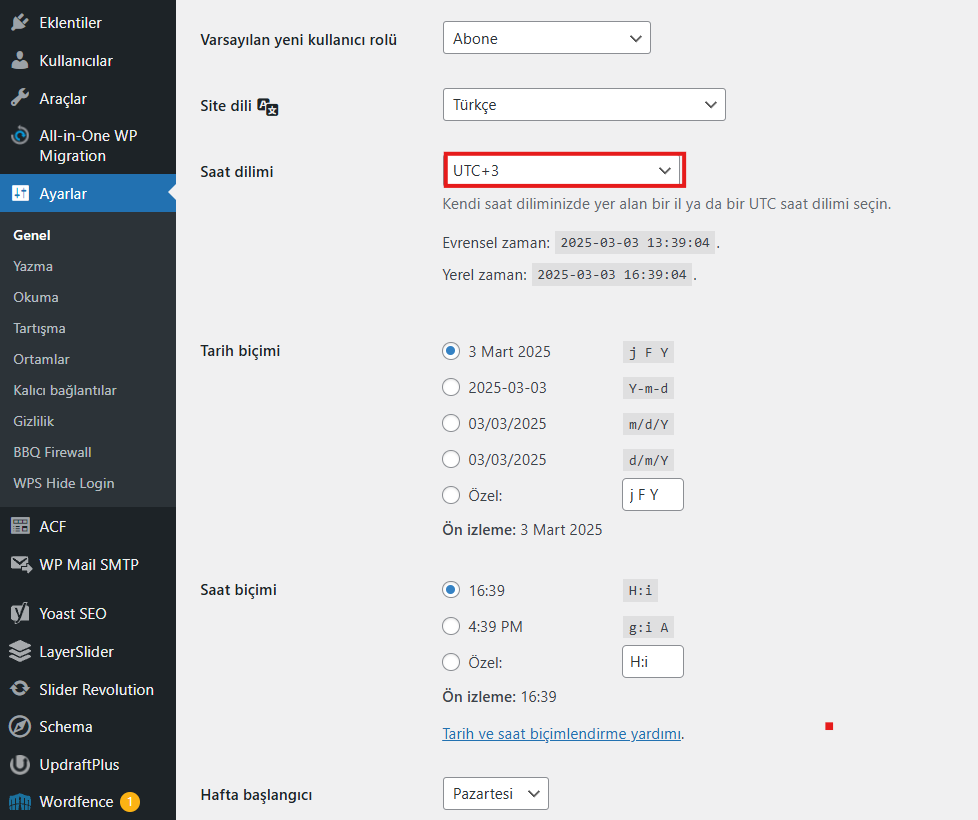
Task: Click the LayerSlider layers icon
Action: click(x=20, y=652)
